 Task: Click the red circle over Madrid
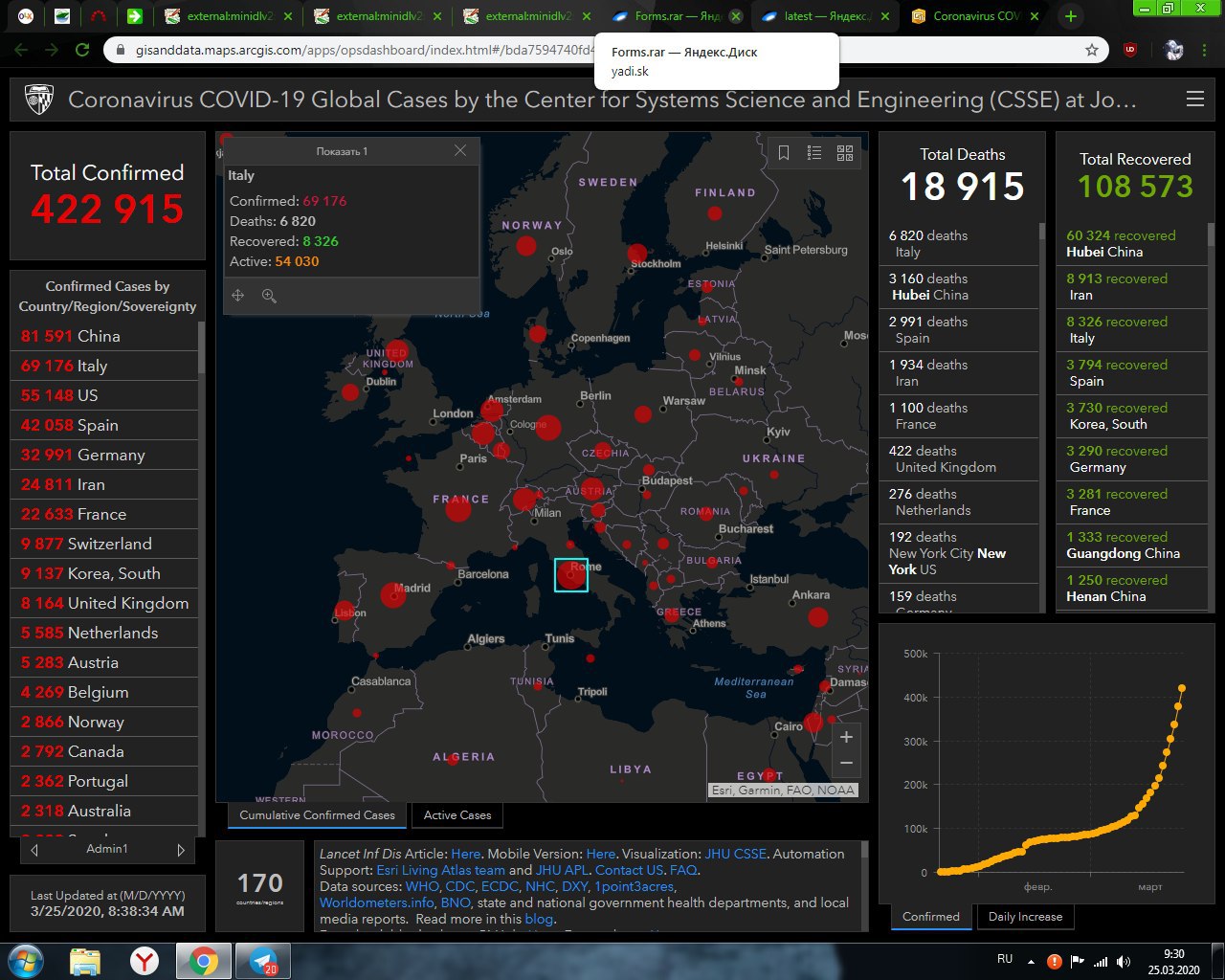point(392,595)
